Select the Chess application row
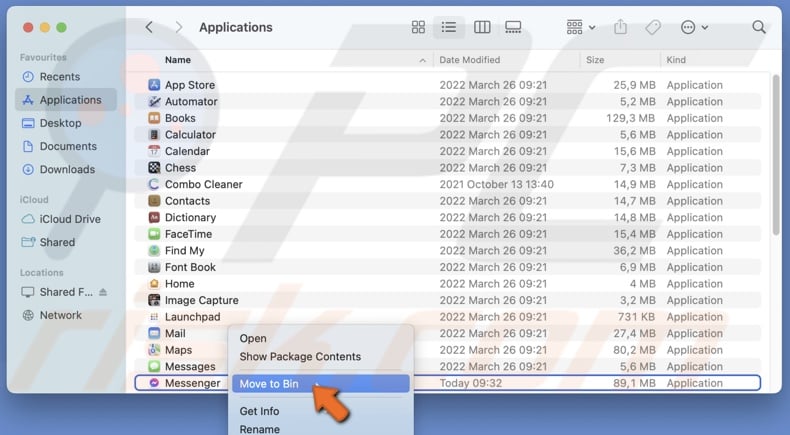This screenshot has width=790, height=435. coord(180,168)
